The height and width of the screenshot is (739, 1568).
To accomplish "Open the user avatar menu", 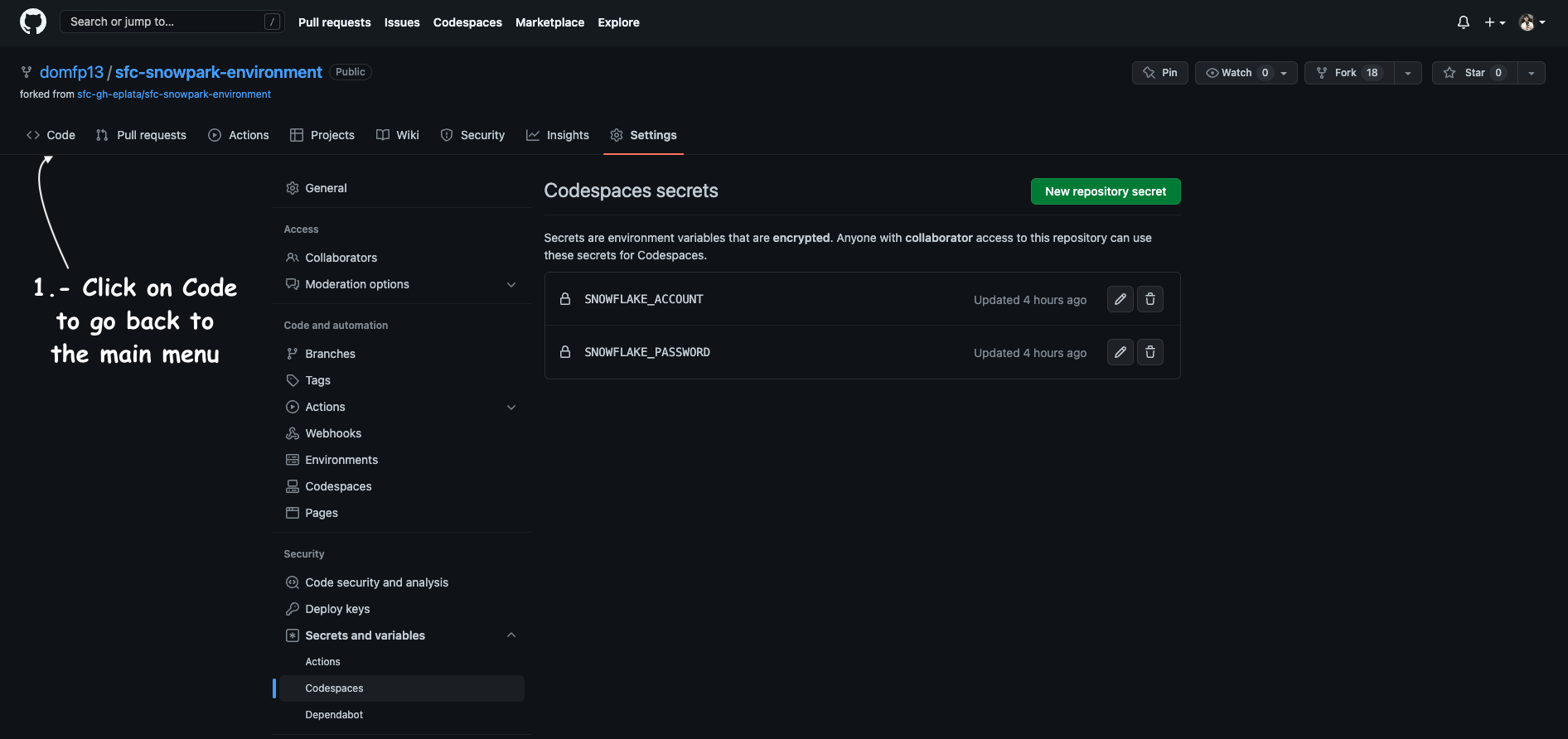I will pos(1532,22).
